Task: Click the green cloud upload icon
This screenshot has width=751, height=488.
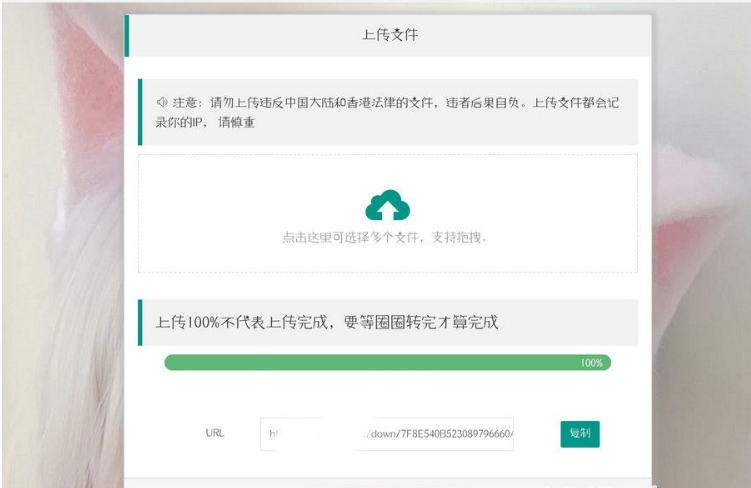Action: coord(387,205)
